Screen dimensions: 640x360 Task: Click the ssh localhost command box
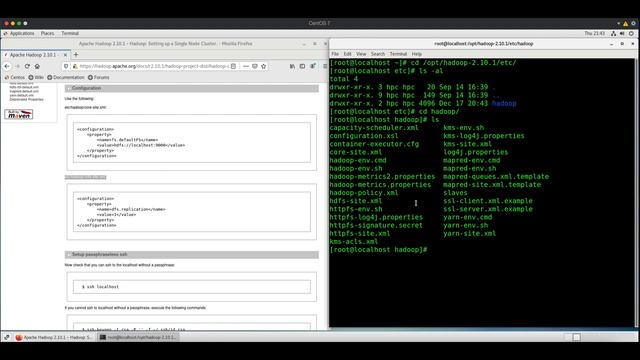click(191, 287)
